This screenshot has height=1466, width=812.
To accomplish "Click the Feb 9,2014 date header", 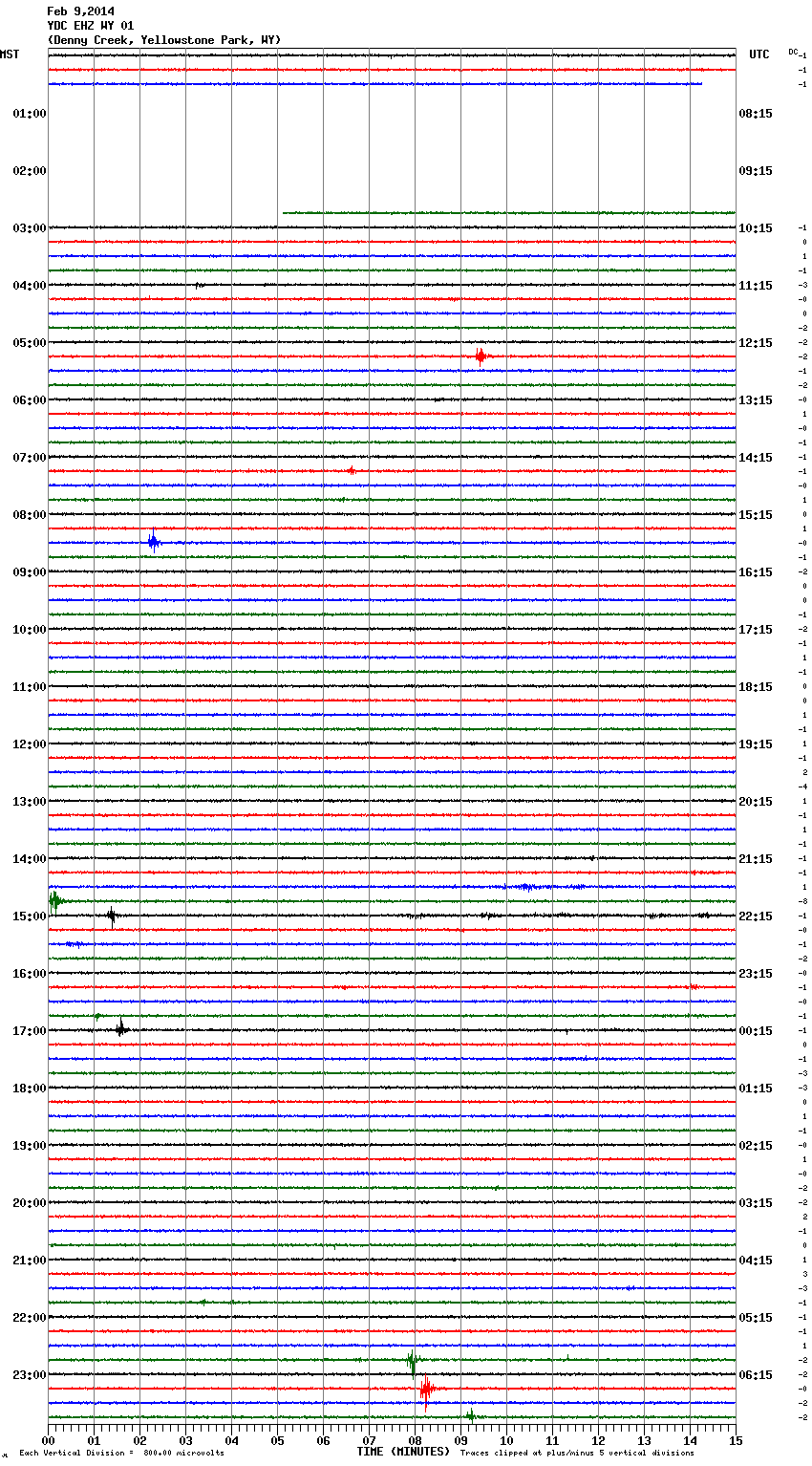I will coord(80,12).
